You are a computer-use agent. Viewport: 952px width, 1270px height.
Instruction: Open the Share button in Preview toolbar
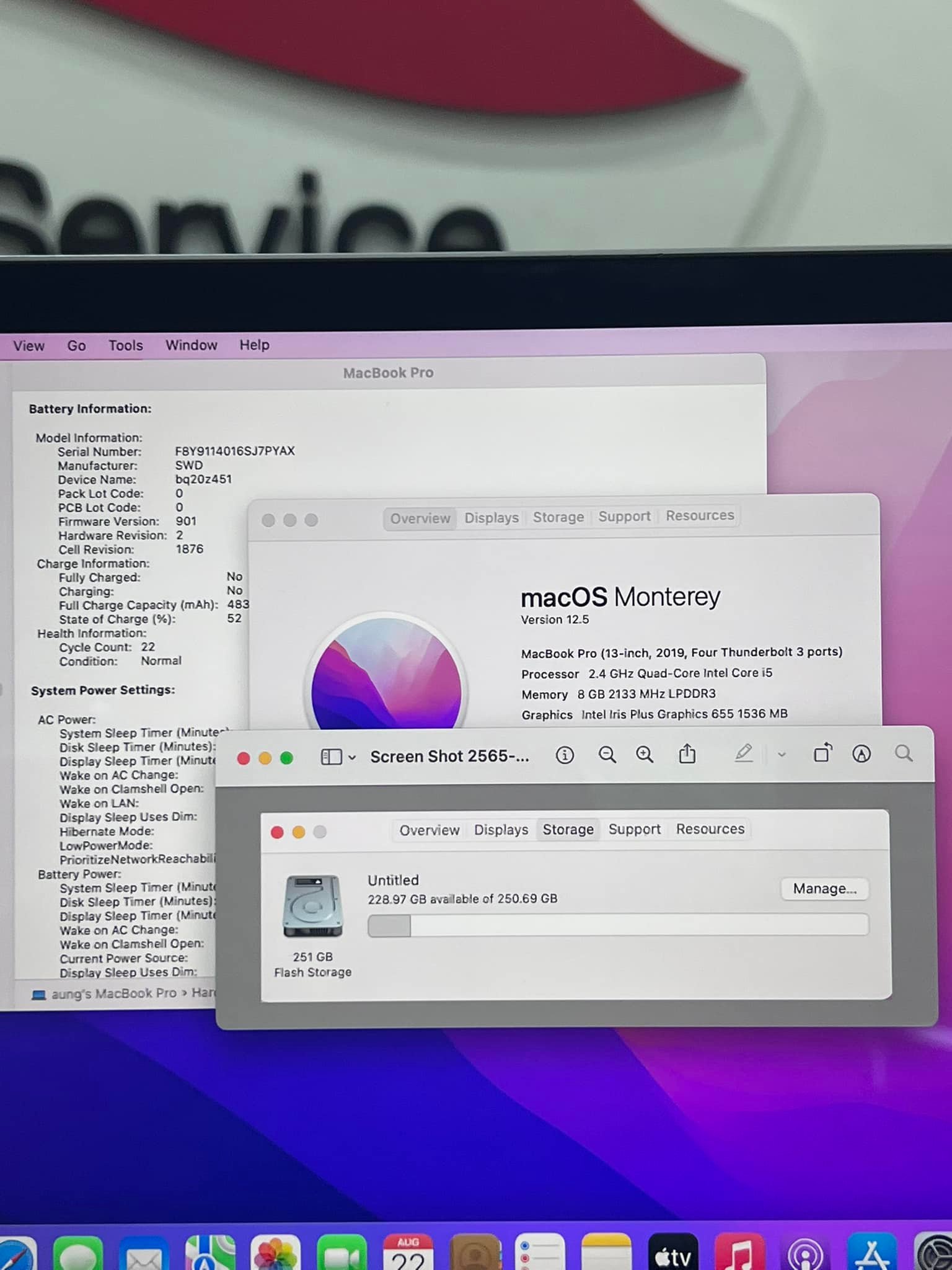click(687, 755)
